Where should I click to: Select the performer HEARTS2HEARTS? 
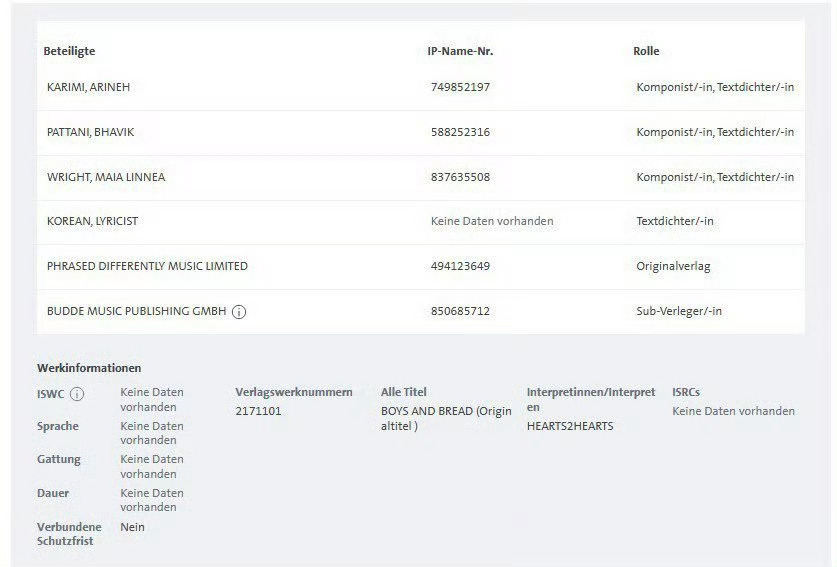click(x=570, y=426)
